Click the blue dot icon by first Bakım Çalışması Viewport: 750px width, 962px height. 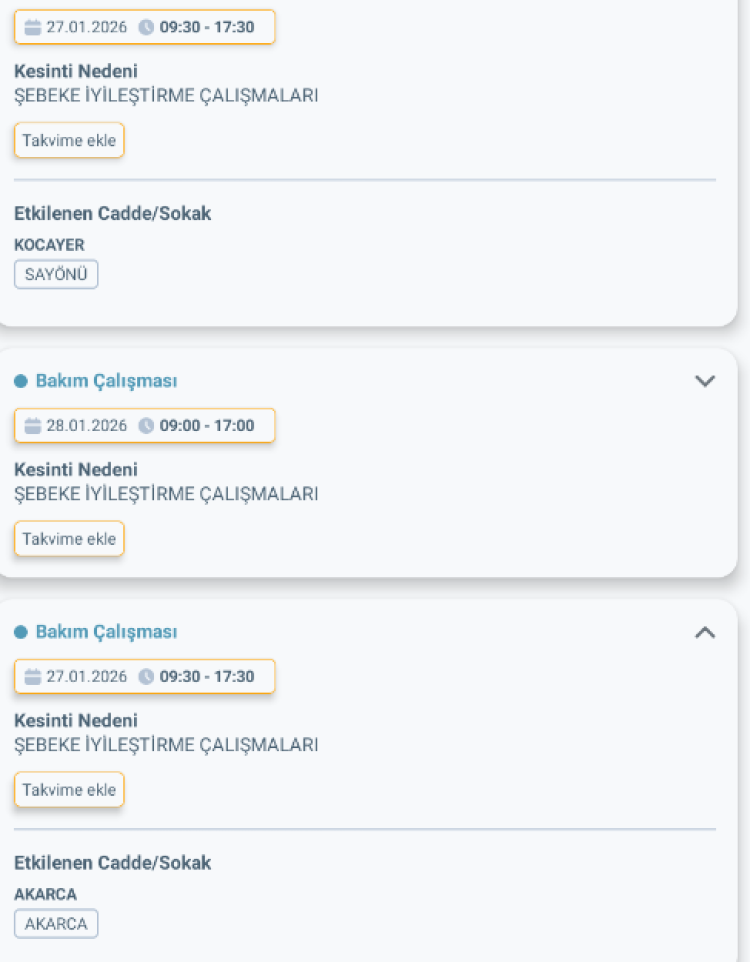24,380
